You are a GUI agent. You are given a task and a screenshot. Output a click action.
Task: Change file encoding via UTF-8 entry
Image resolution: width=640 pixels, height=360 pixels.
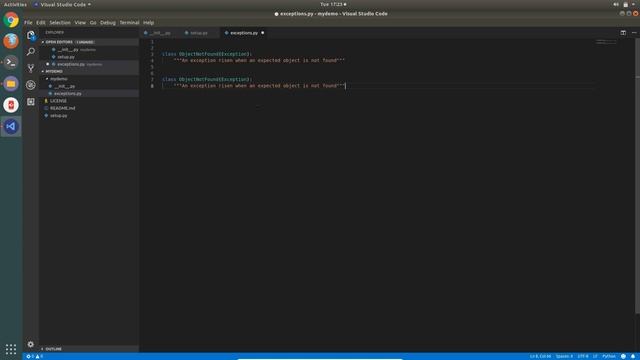pos(583,356)
